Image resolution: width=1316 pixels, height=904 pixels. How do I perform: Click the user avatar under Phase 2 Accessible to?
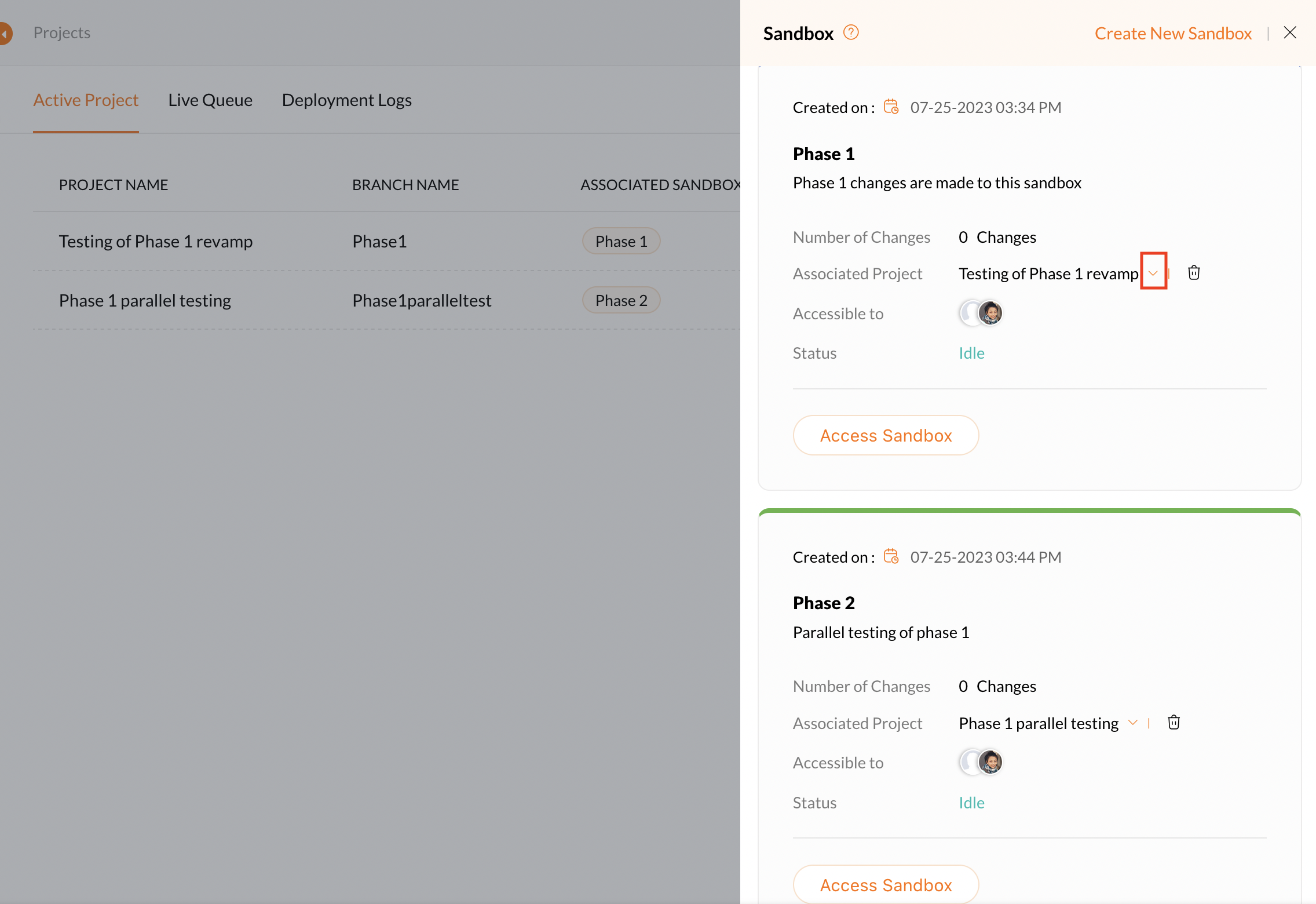pyautogui.click(x=990, y=762)
